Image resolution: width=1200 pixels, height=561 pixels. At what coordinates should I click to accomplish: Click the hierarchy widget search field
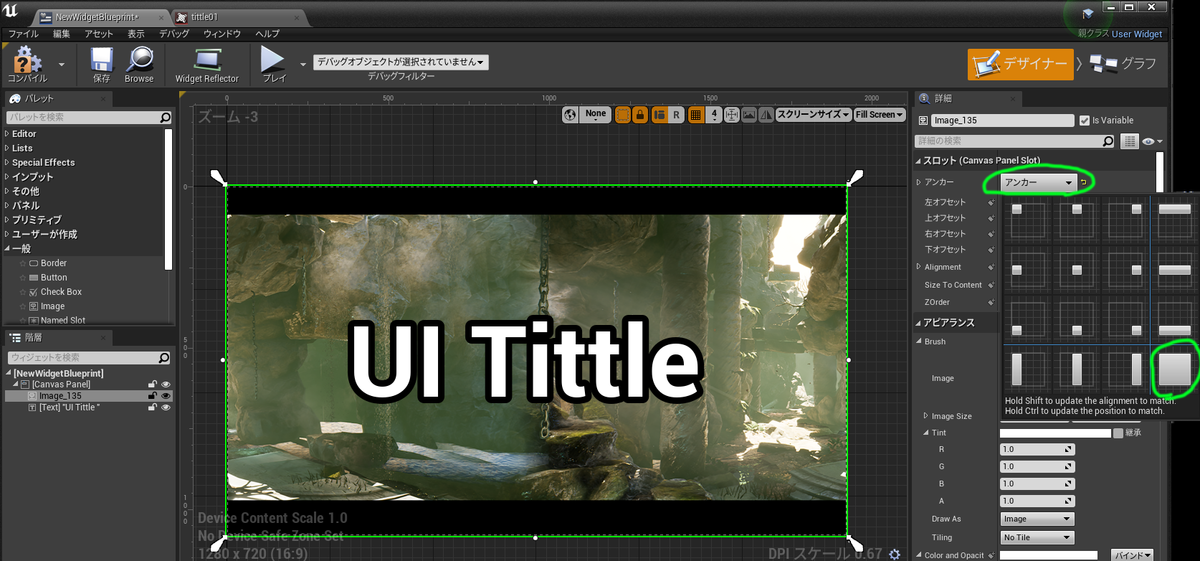point(89,357)
